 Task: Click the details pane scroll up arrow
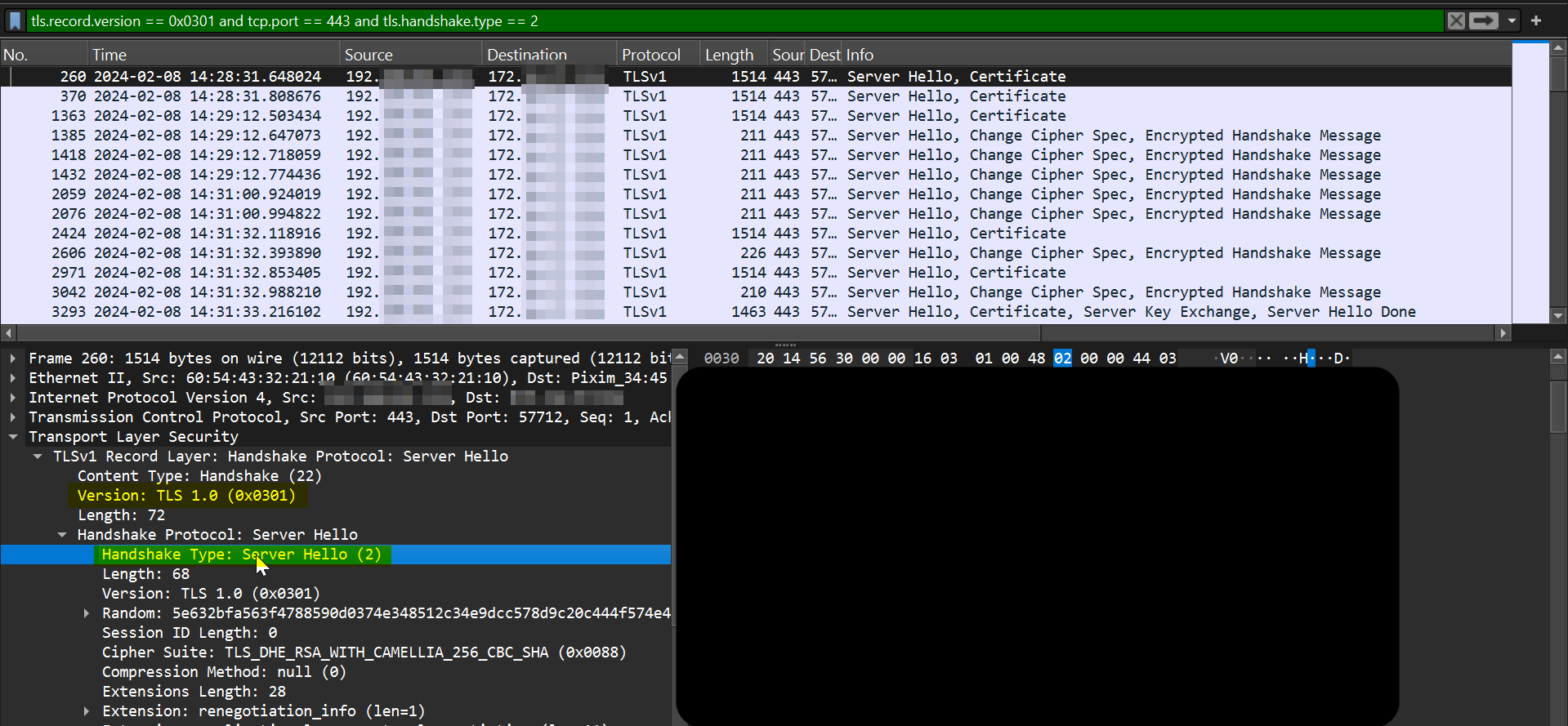coord(680,357)
